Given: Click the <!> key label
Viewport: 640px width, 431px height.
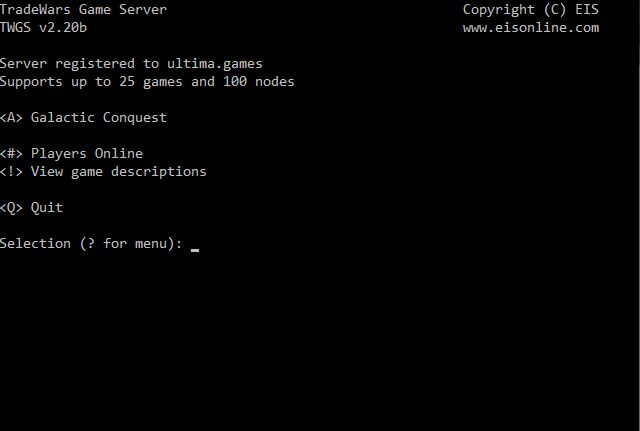Looking at the screenshot, I should [11, 171].
